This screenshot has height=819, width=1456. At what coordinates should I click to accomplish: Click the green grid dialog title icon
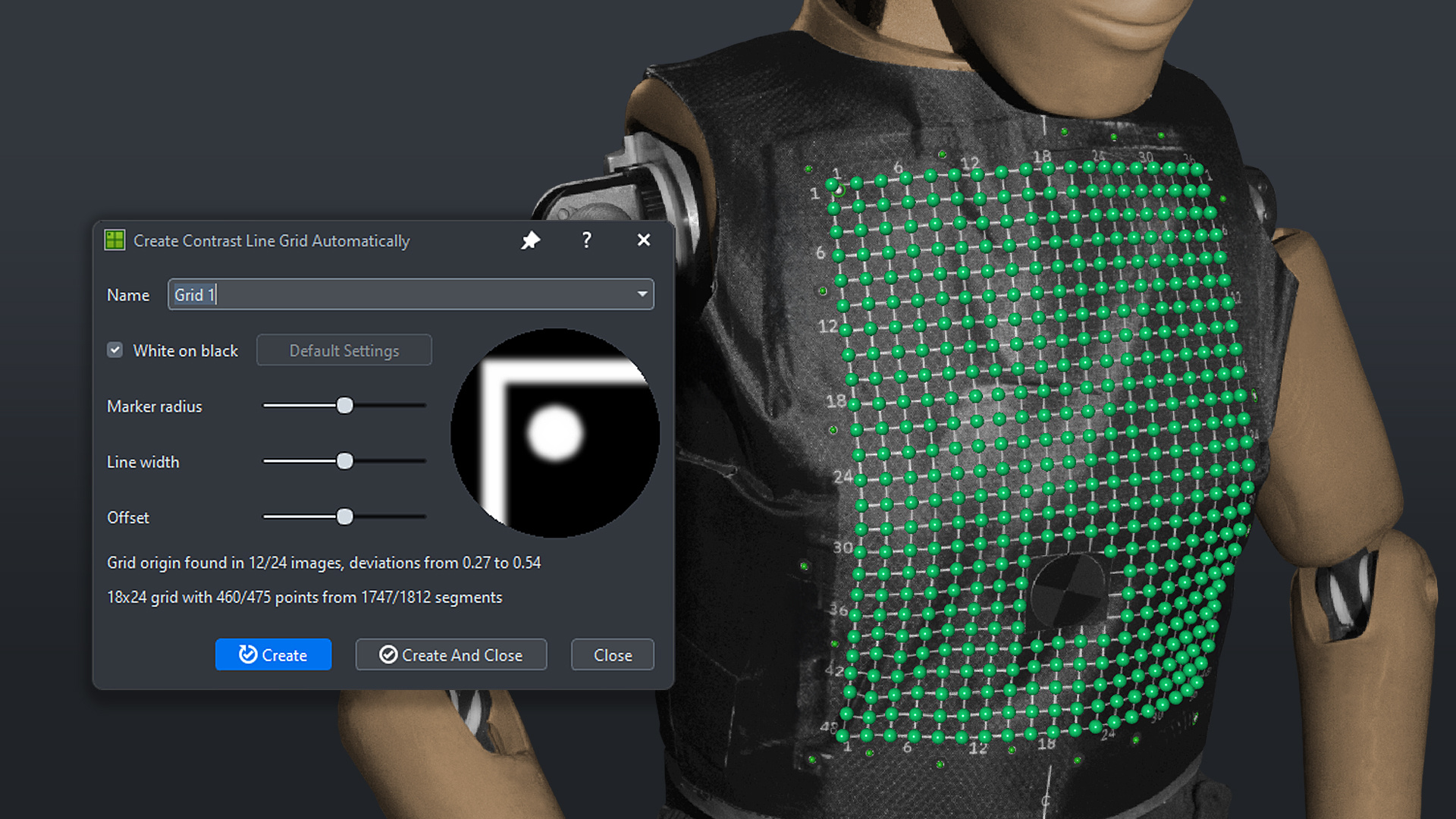pyautogui.click(x=115, y=240)
